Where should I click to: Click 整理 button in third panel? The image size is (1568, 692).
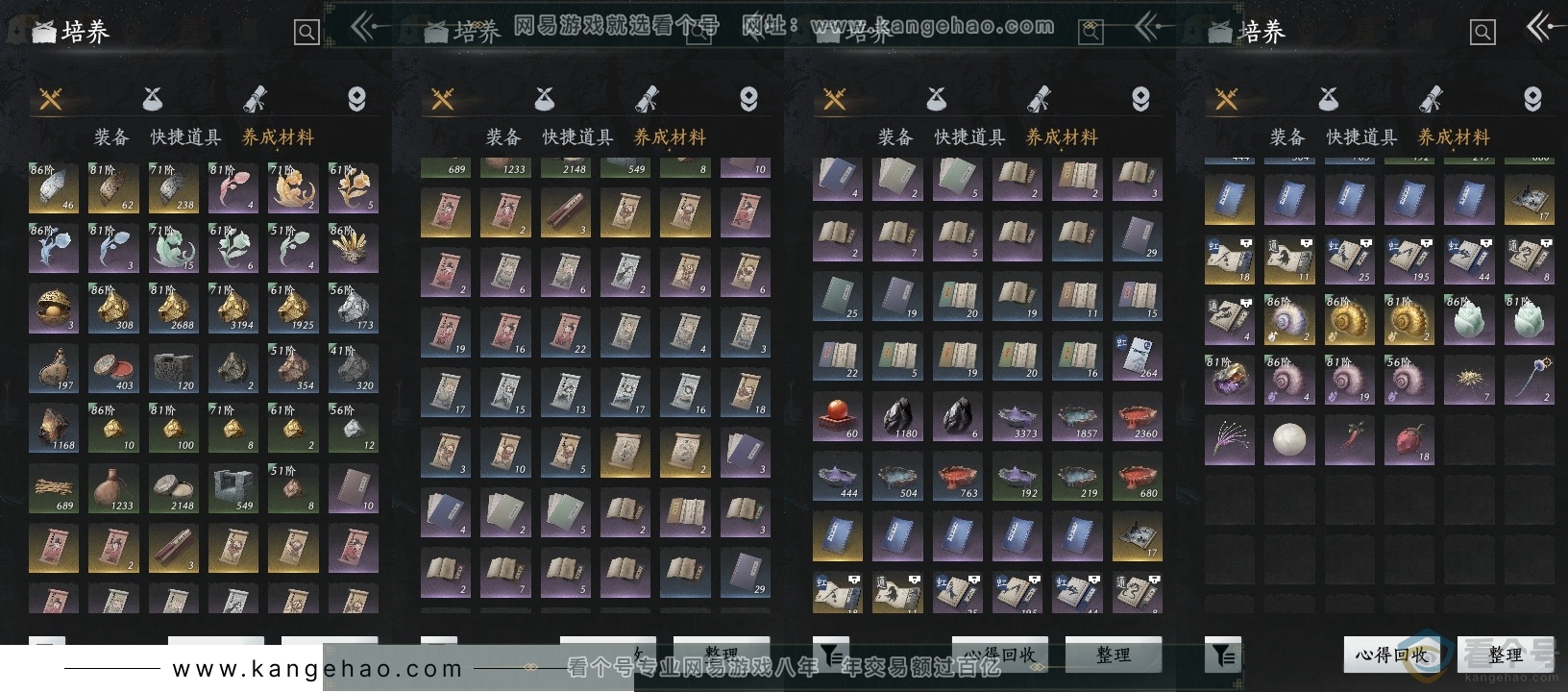click(1113, 655)
